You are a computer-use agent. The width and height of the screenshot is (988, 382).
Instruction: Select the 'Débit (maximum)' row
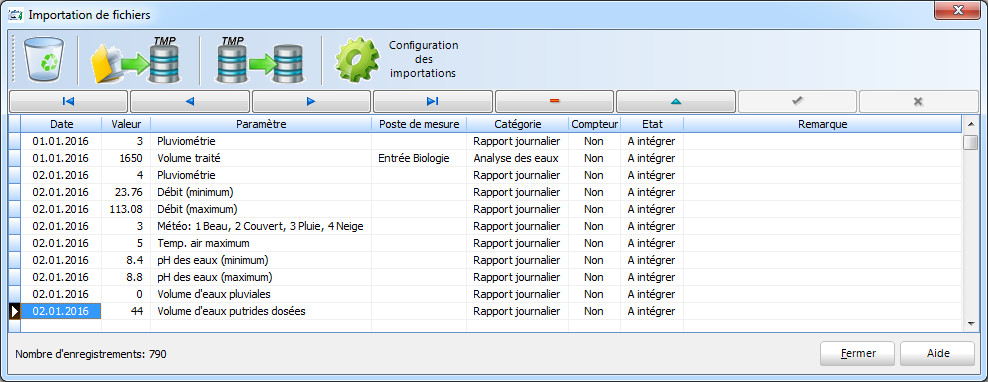click(x=491, y=209)
